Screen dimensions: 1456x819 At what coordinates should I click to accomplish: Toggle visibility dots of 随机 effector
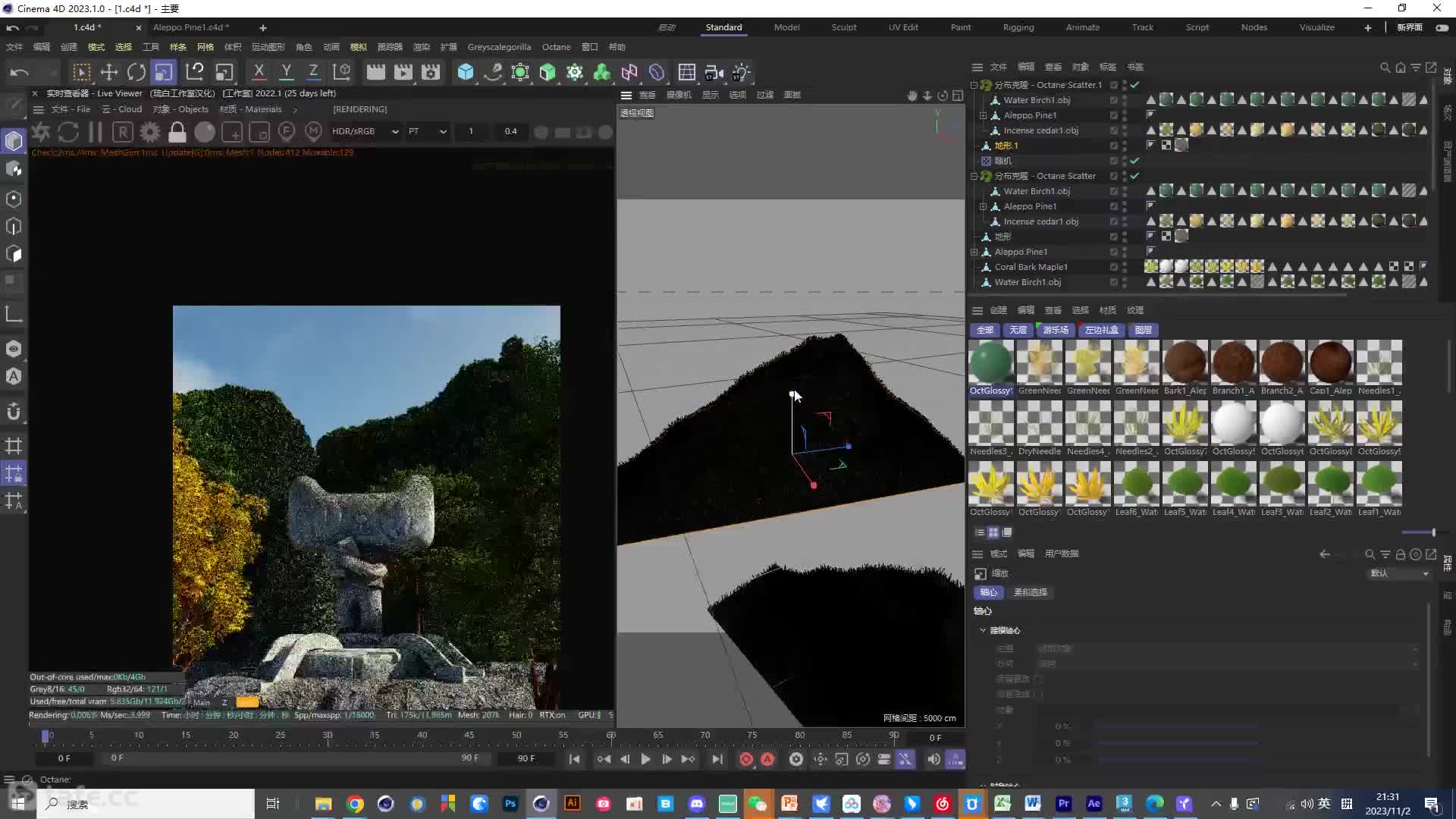[x=1125, y=161]
